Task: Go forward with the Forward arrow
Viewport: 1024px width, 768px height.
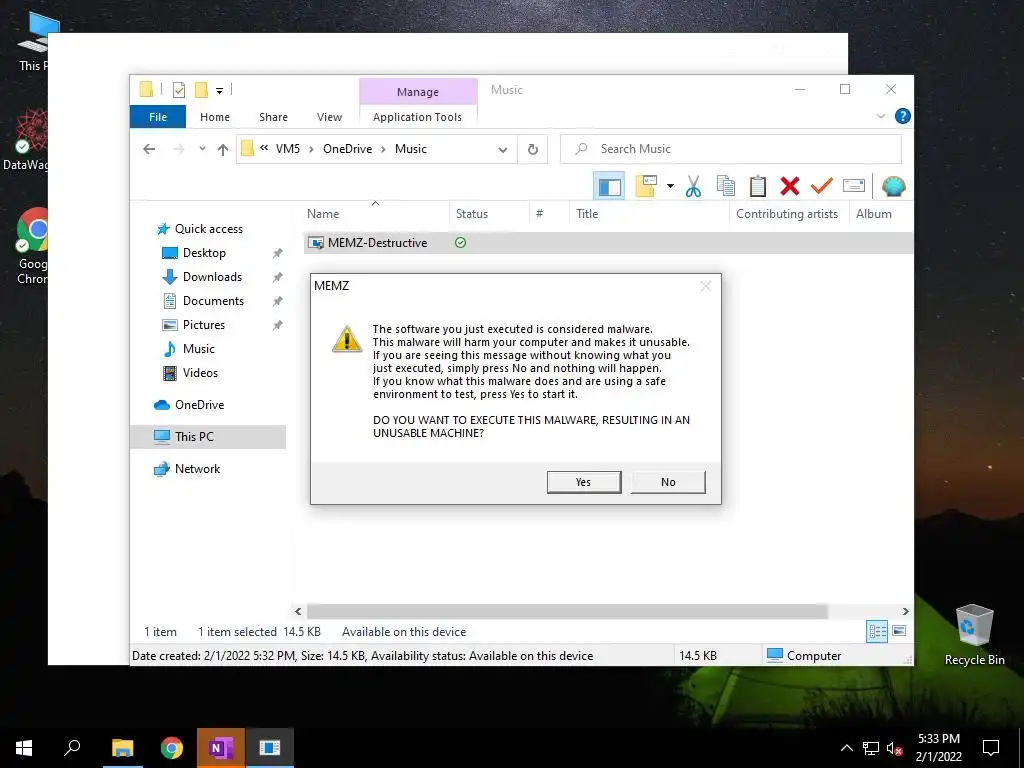Action: click(179, 150)
